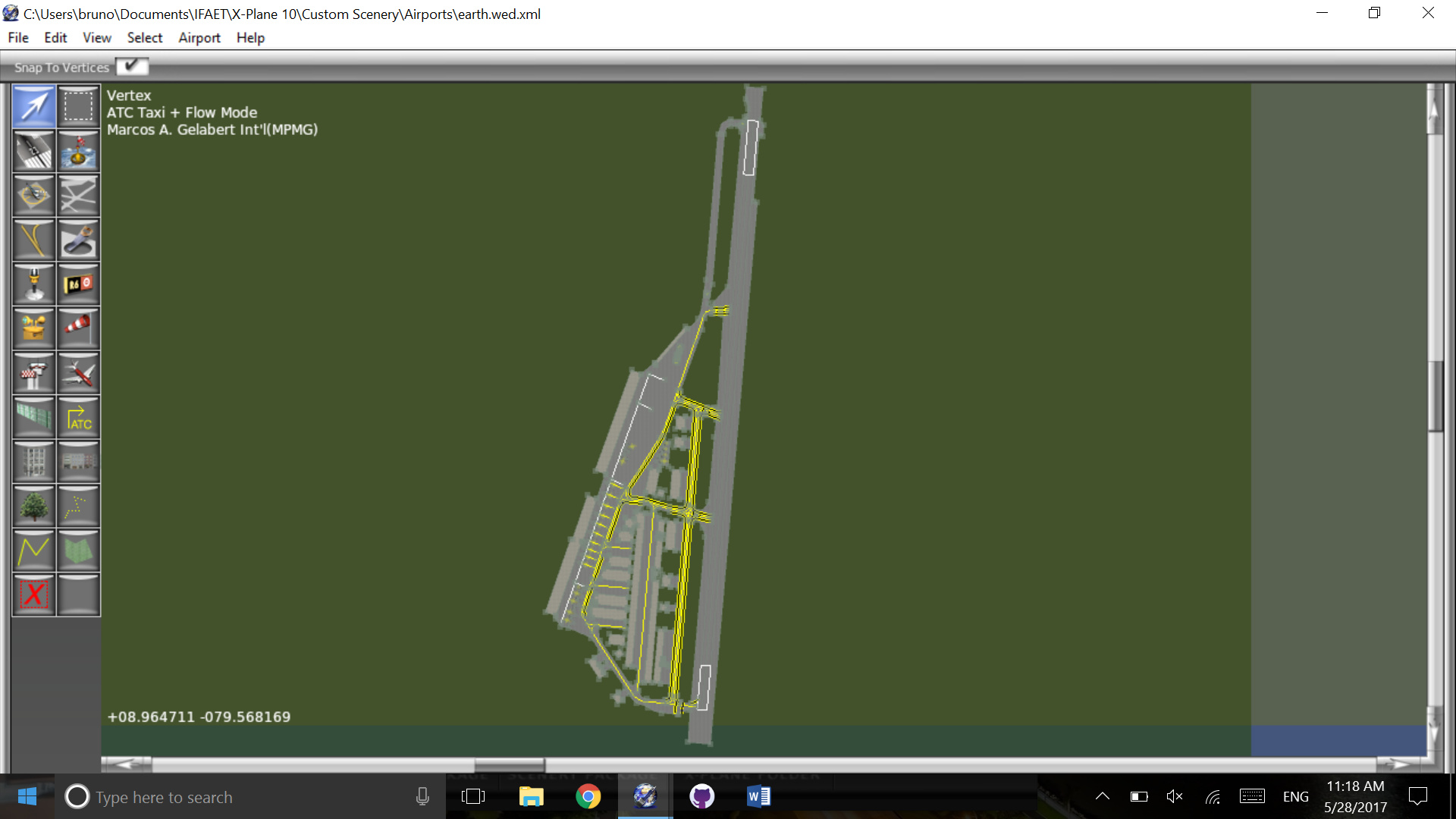Select the Exclusion zone red X tool
Screen dimensions: 1456x819
tap(34, 595)
